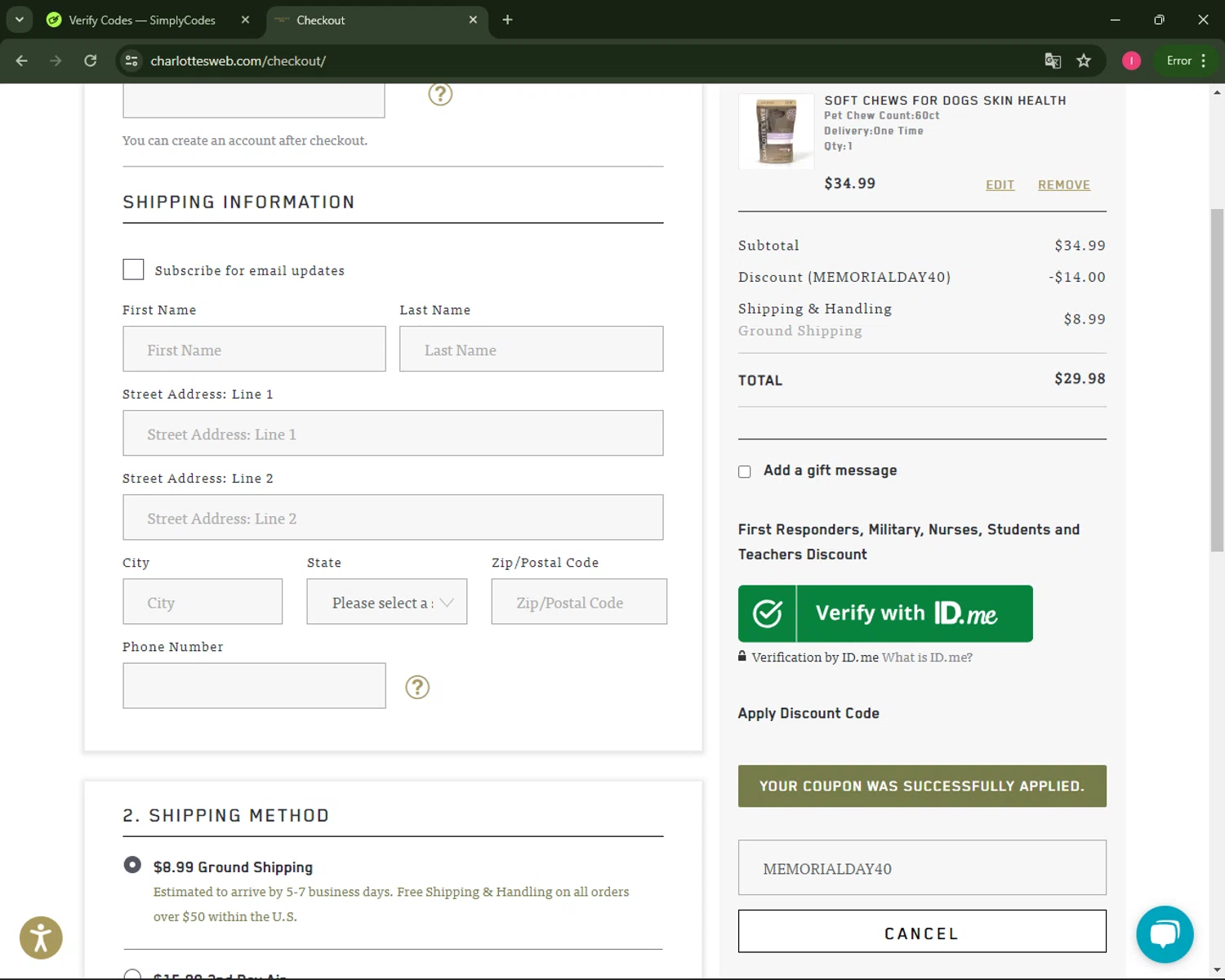Go back to the previous page
Image resolution: width=1225 pixels, height=980 pixels.
click(x=22, y=60)
